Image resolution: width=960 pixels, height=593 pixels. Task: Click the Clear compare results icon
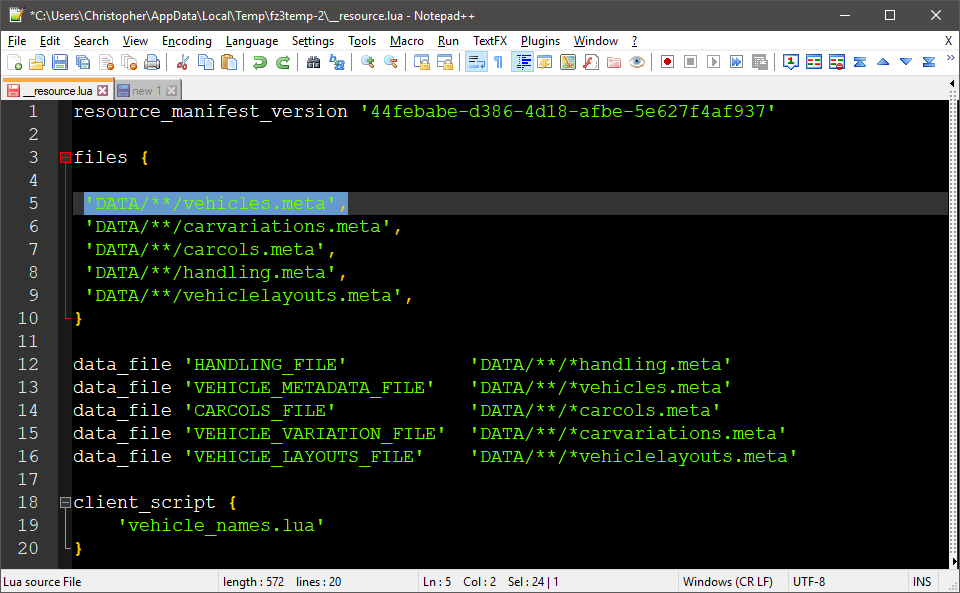pyautogui.click(x=837, y=62)
